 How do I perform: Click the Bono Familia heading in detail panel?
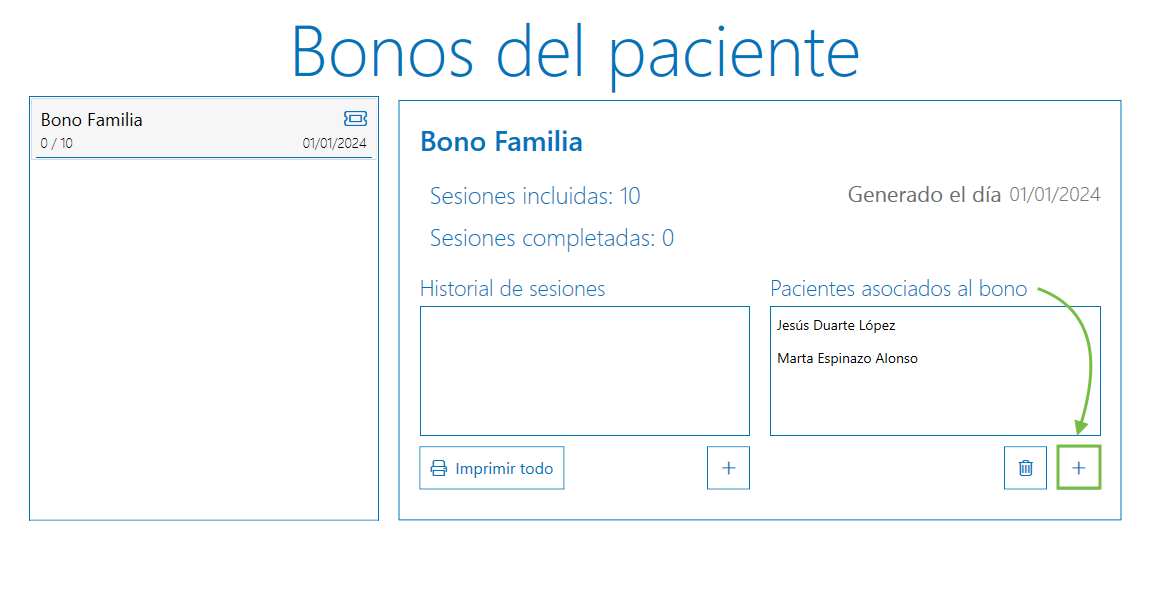tap(501, 141)
